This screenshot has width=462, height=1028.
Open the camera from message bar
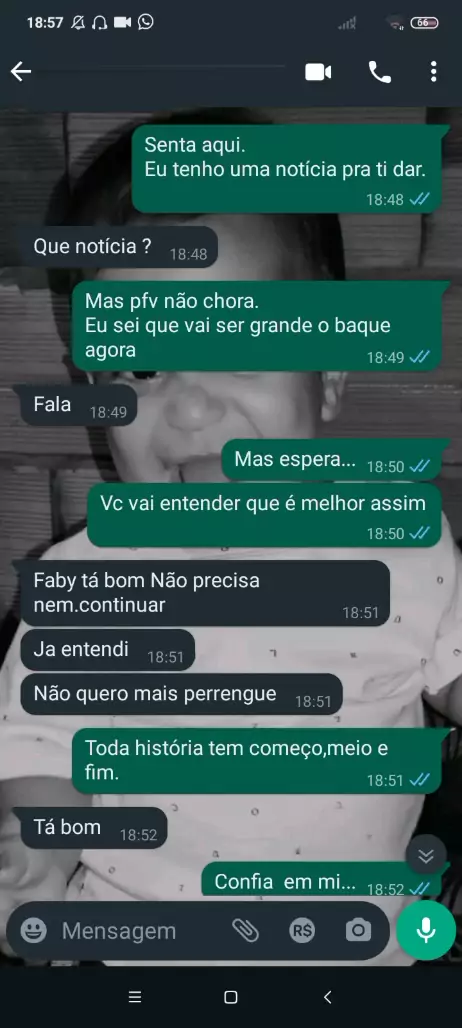[x=358, y=930]
